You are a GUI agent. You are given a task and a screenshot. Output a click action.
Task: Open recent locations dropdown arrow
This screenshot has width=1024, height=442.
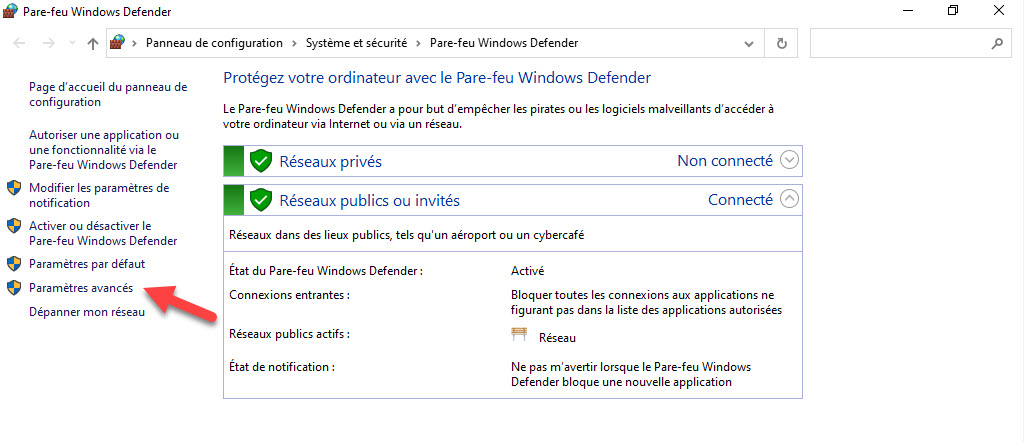point(72,44)
